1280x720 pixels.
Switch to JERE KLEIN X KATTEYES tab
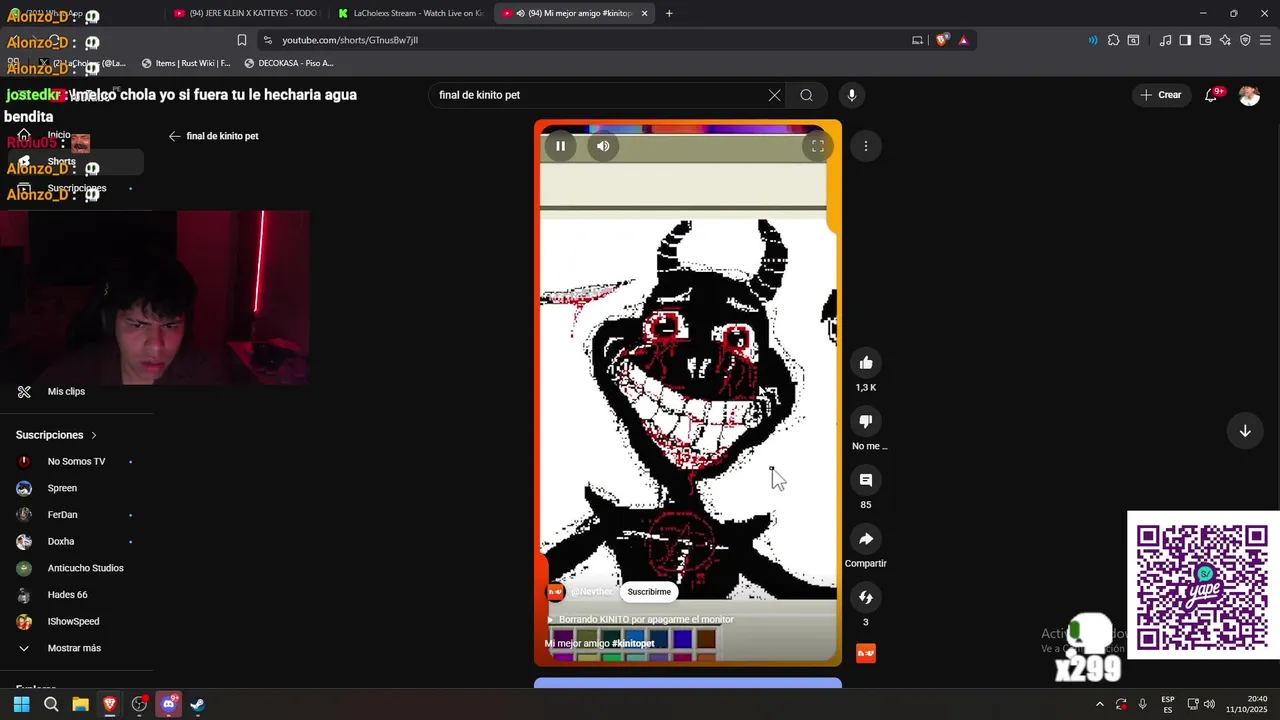246,13
